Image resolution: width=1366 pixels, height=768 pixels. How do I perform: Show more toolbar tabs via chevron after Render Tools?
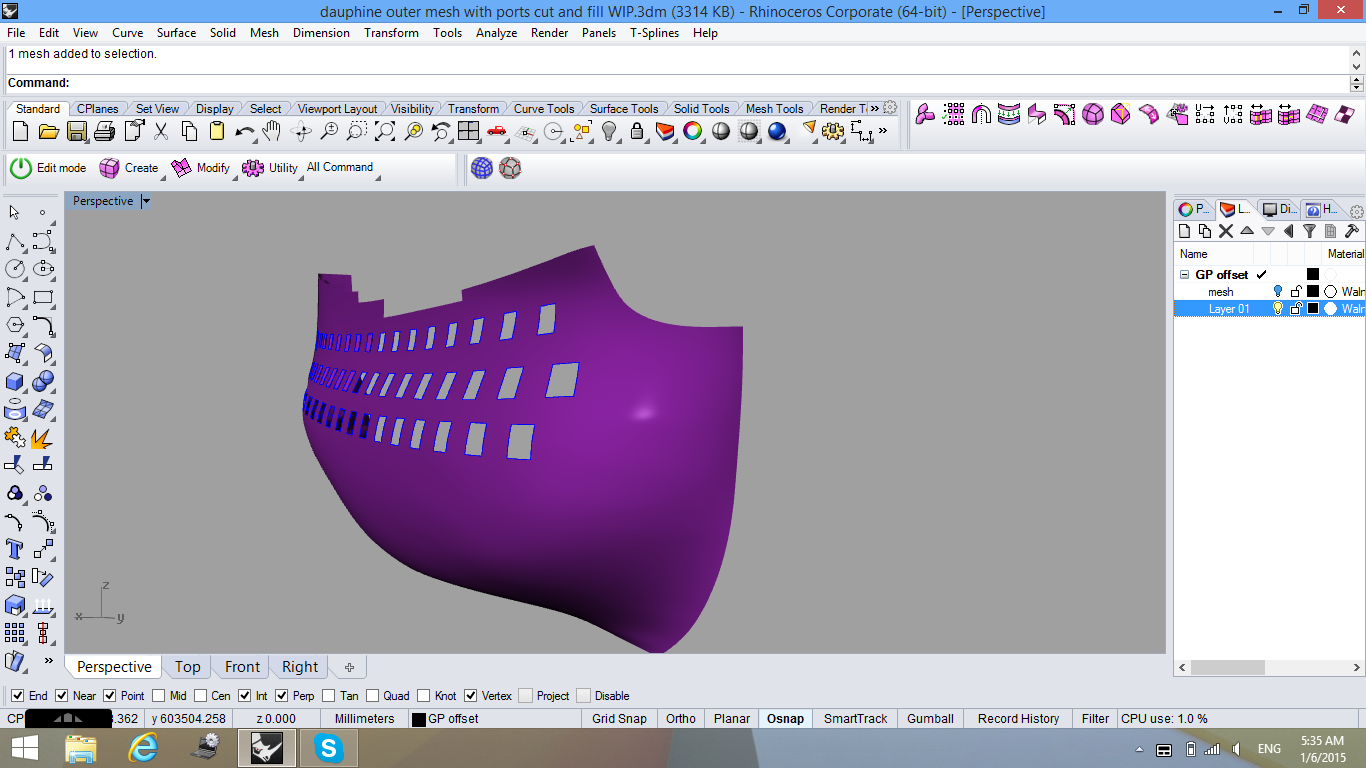point(875,108)
